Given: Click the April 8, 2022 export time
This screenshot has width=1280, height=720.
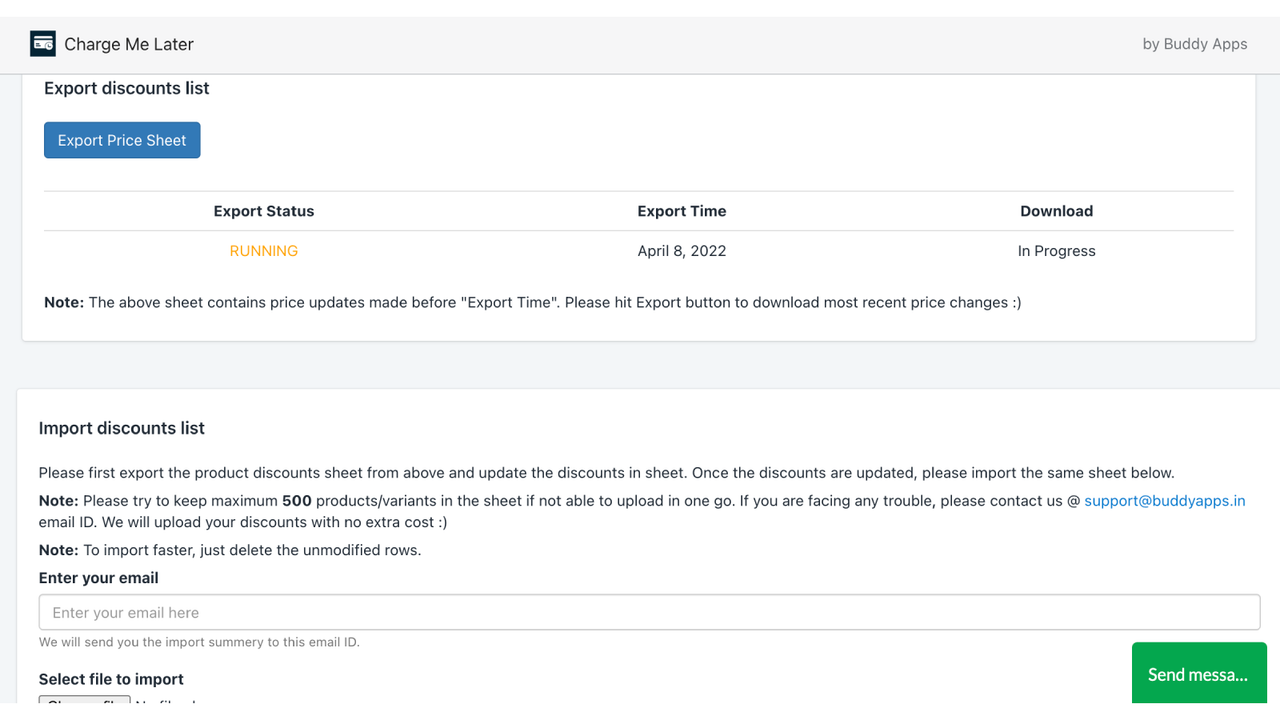Looking at the screenshot, I should click(x=682, y=251).
